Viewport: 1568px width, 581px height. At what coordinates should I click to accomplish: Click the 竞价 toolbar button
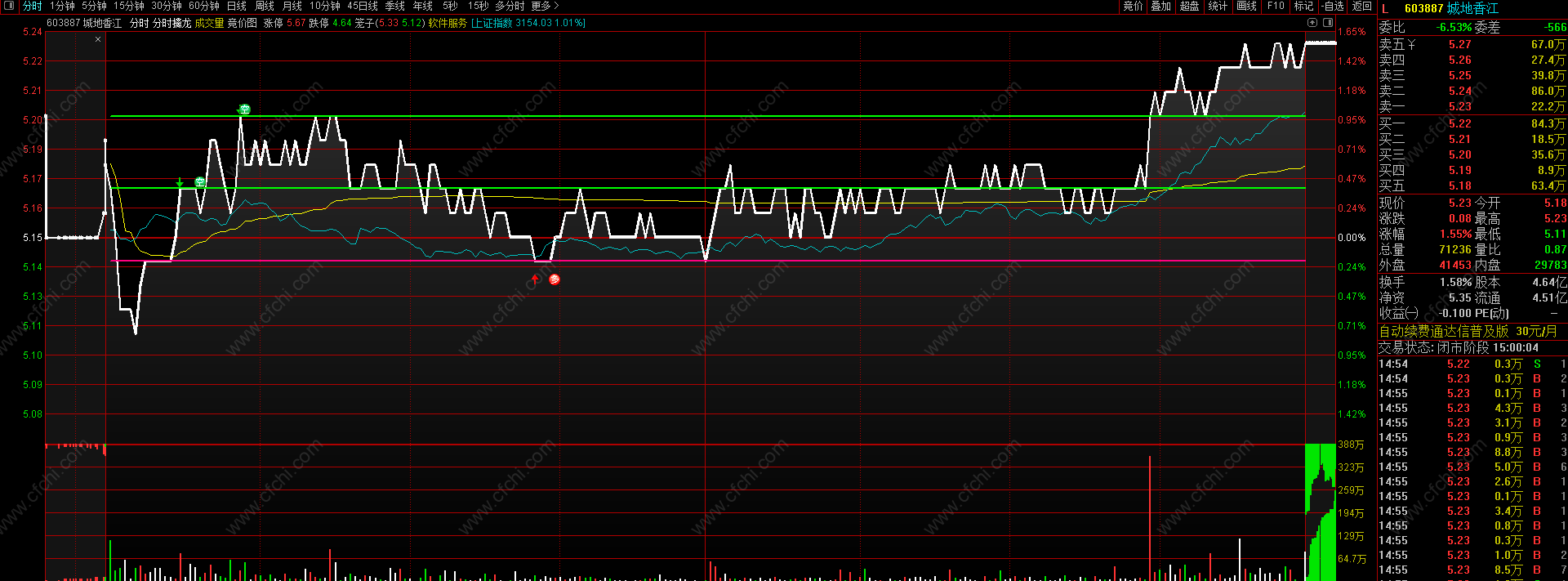1133,6
